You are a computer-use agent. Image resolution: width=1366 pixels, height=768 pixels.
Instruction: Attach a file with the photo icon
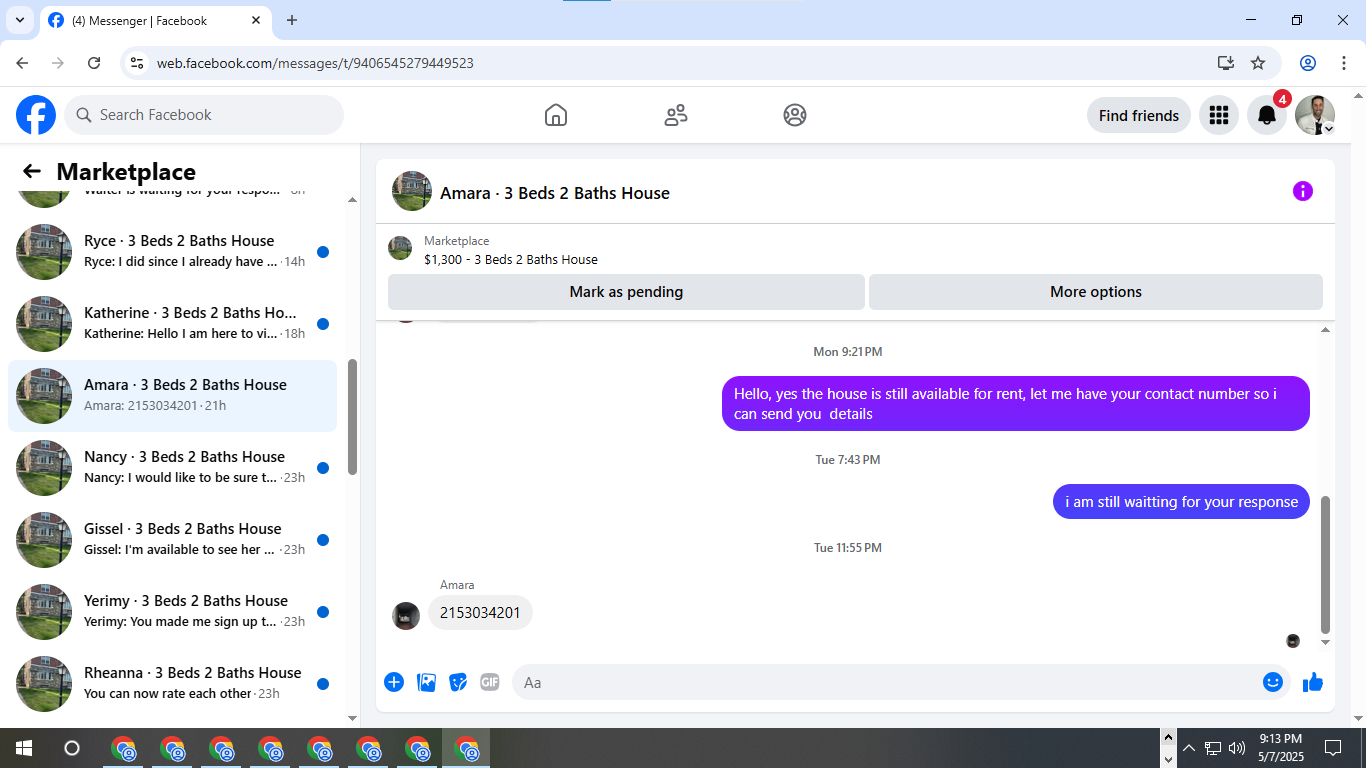pos(426,682)
